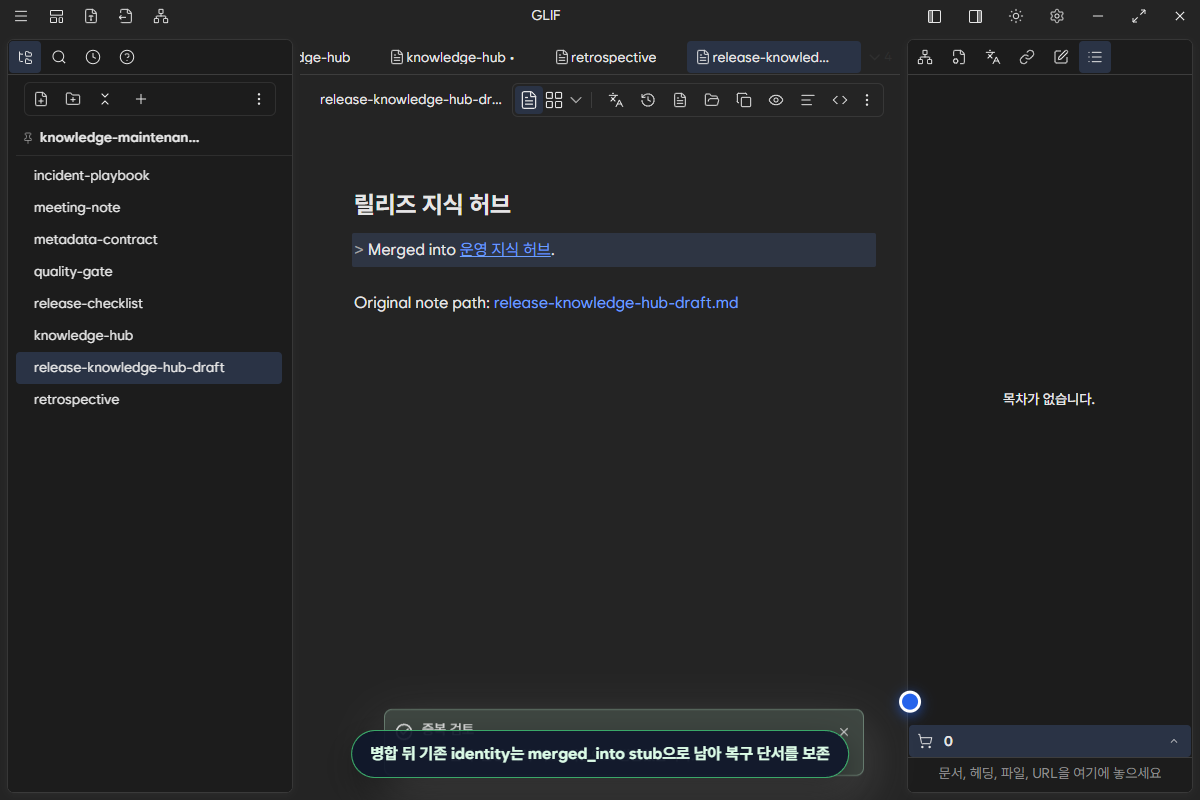Open version history in editor toolbar
This screenshot has width=1200, height=800.
[x=648, y=100]
